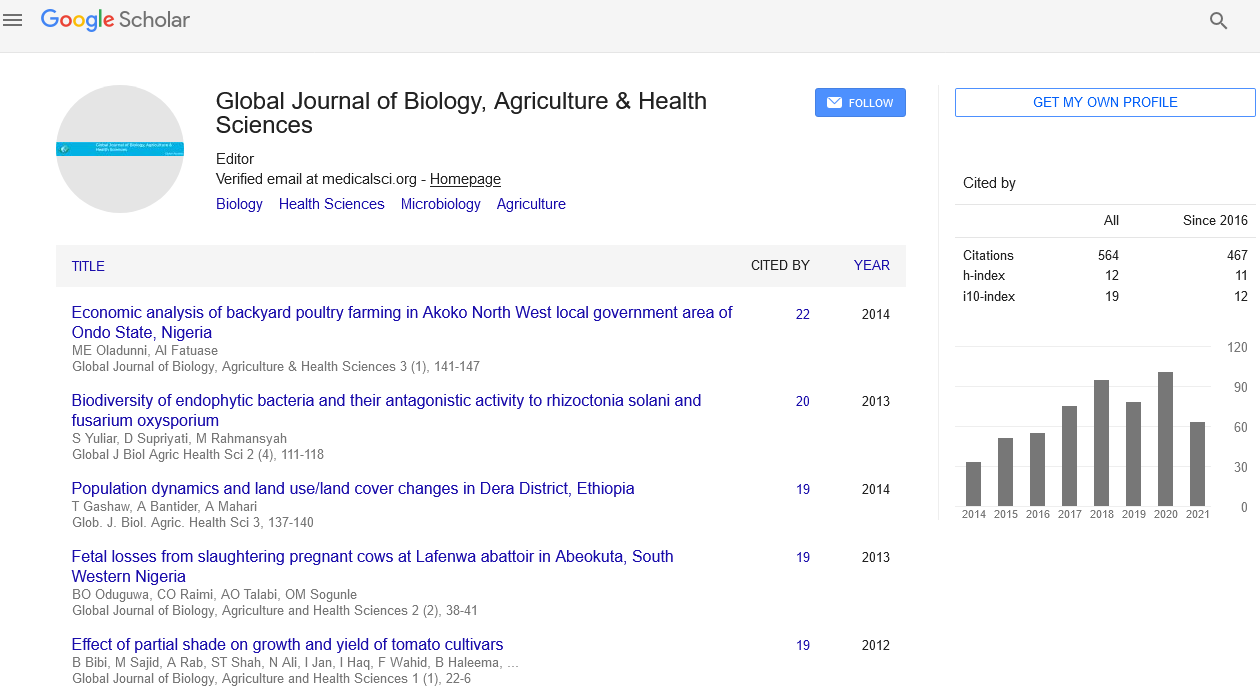This screenshot has height=697, width=1260.
Task: Open search with magnifier icon
Action: pos(1218,21)
